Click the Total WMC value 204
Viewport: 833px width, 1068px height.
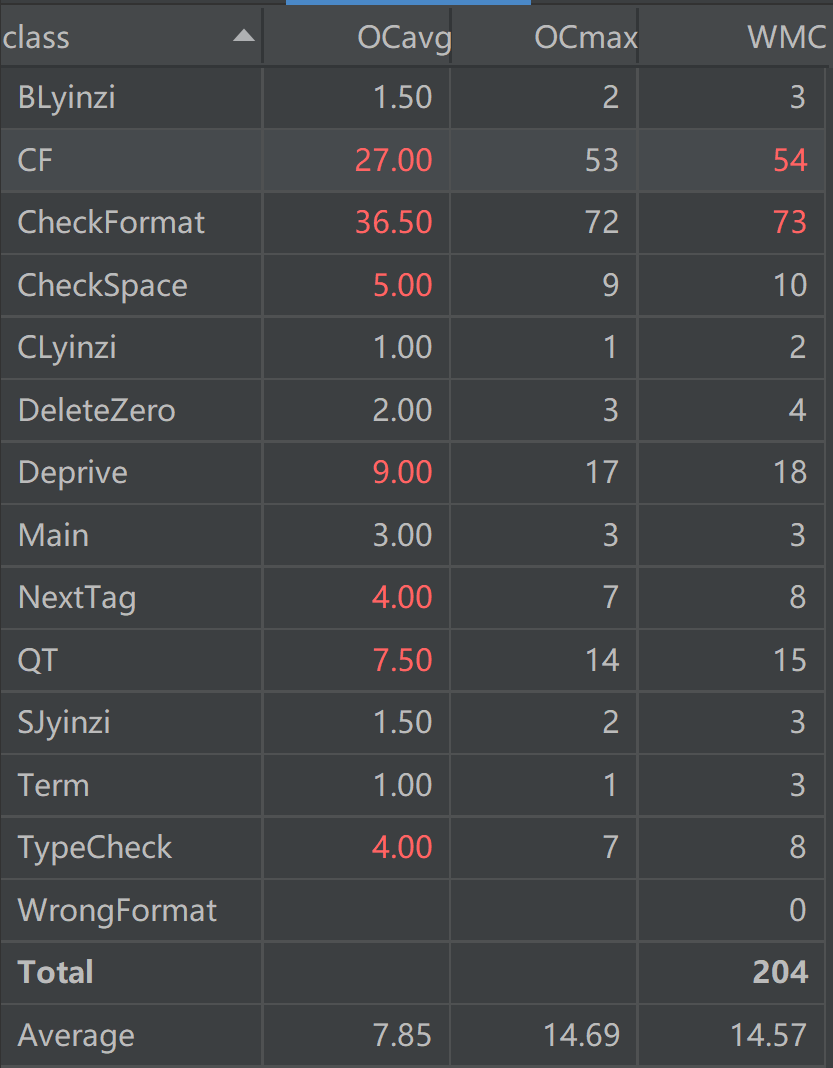point(780,972)
